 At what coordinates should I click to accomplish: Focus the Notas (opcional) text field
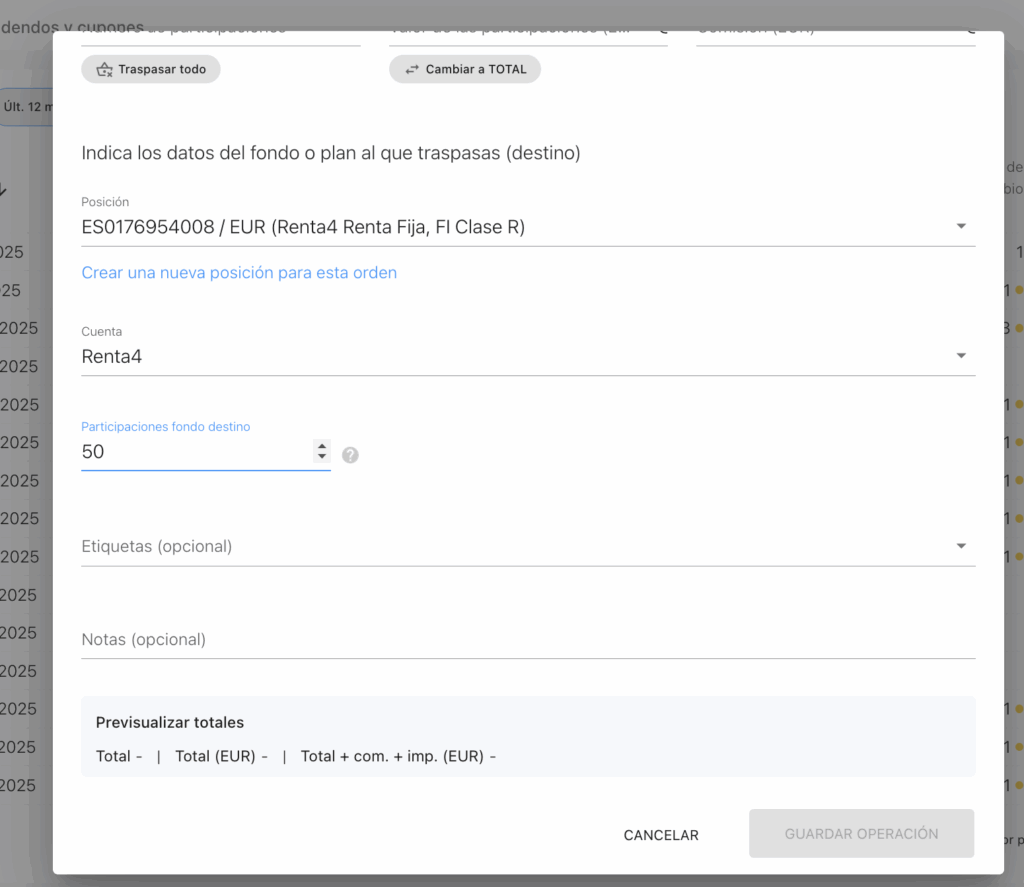pyautogui.click(x=527, y=639)
